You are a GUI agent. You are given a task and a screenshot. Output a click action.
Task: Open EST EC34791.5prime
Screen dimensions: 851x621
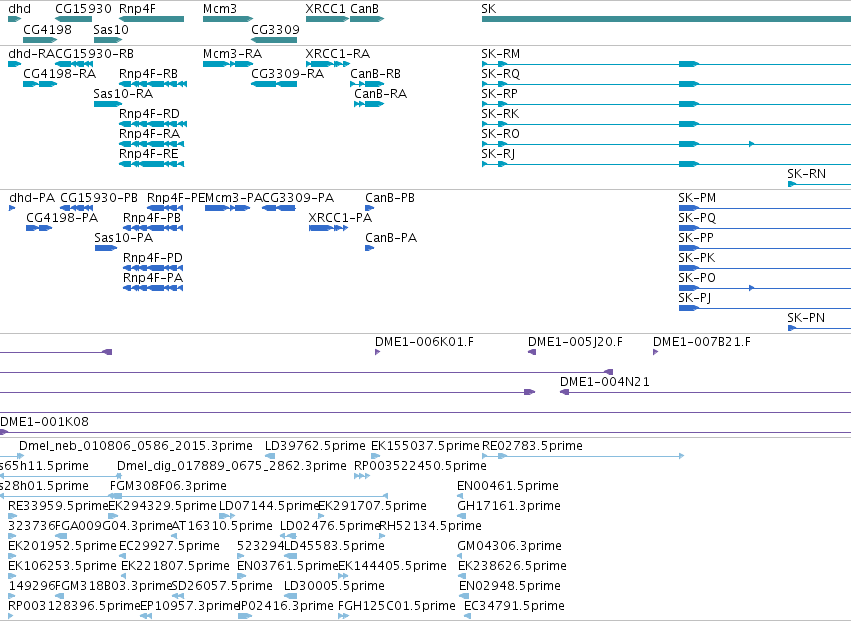pos(514,606)
